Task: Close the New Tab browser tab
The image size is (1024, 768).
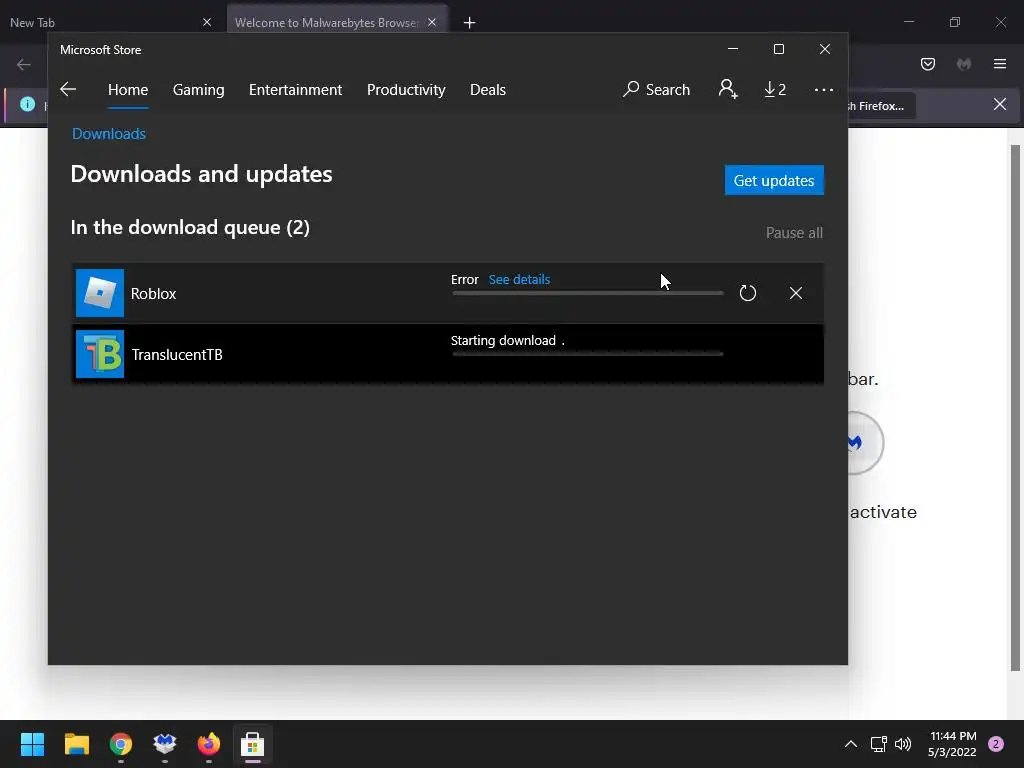Action: [207, 22]
